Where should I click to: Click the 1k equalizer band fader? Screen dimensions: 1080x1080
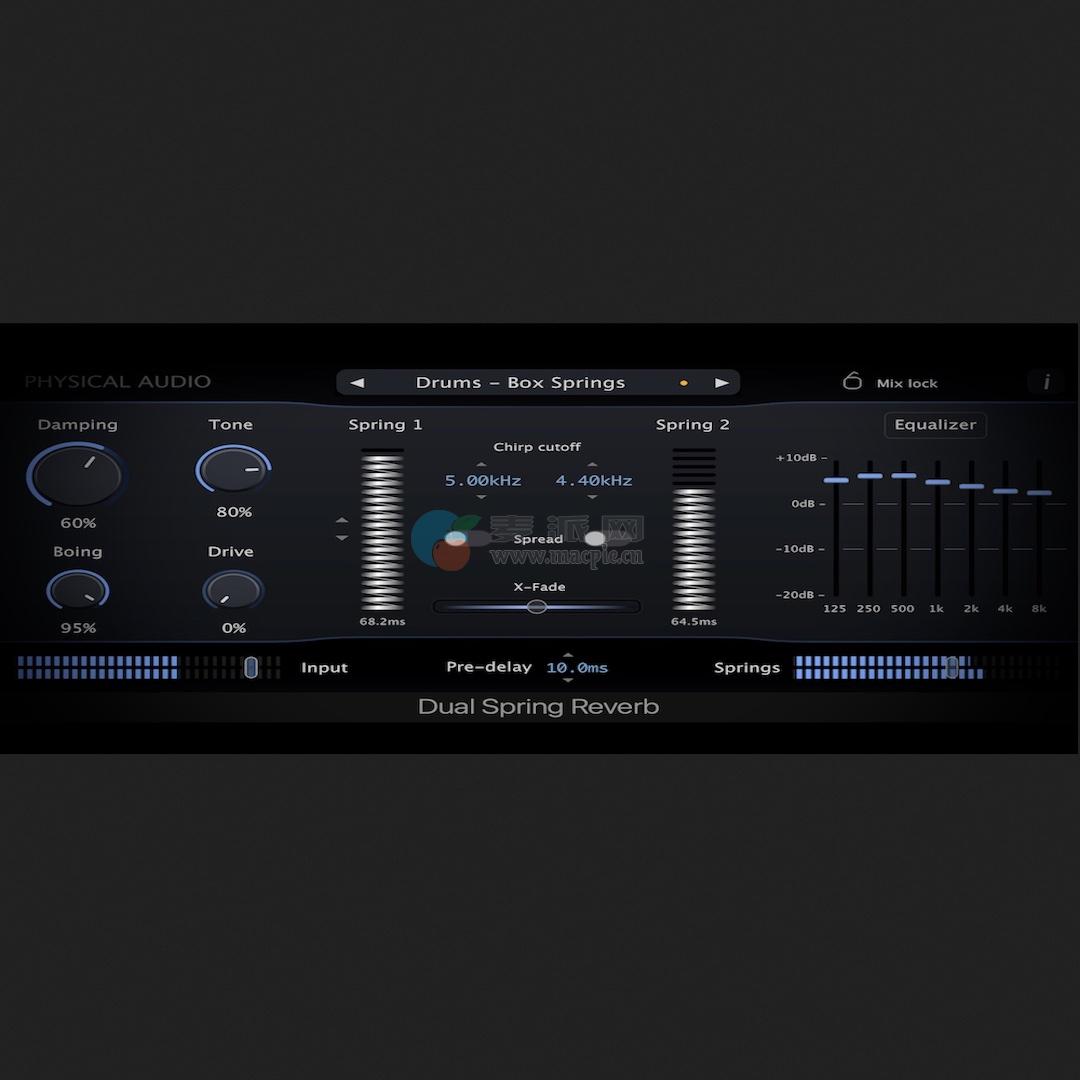pyautogui.click(x=937, y=481)
